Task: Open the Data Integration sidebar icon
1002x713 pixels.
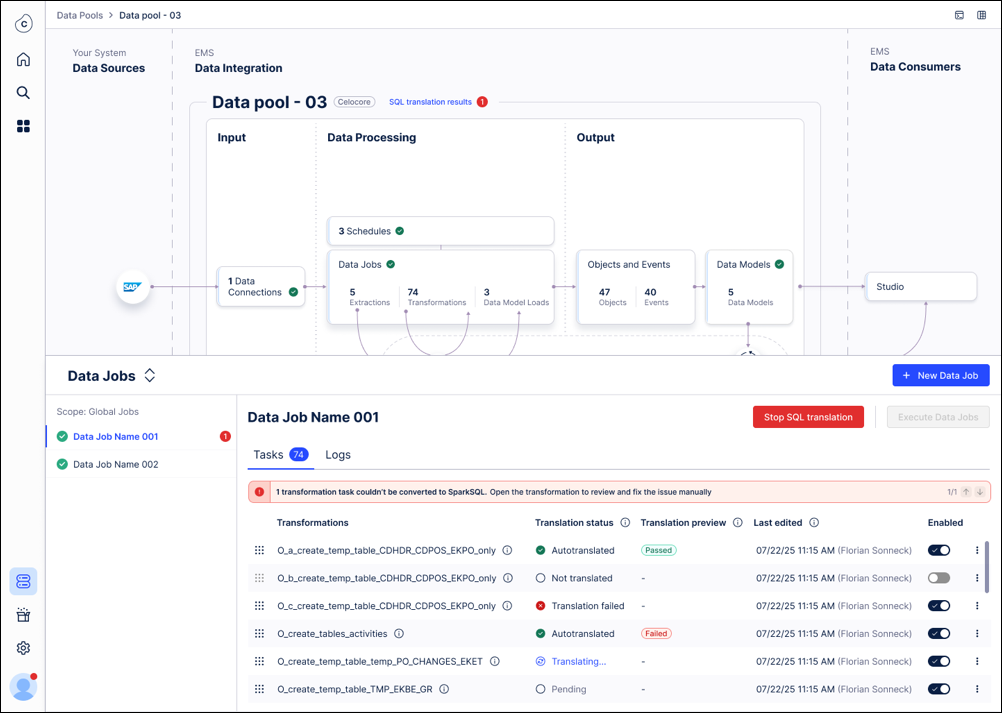Action: coord(23,581)
